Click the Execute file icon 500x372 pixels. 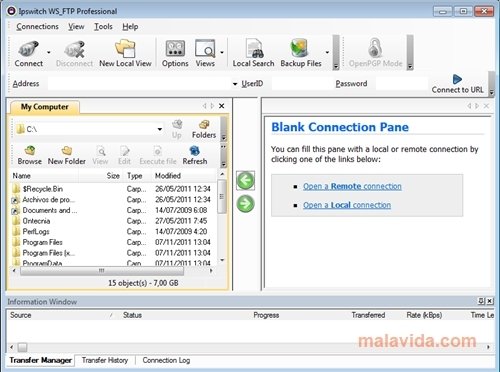(157, 151)
